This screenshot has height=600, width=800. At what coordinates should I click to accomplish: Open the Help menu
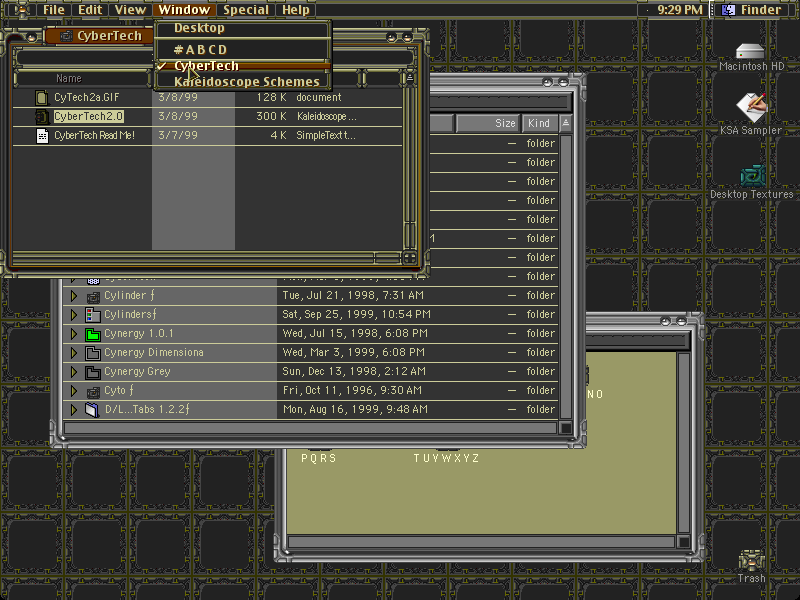click(296, 10)
